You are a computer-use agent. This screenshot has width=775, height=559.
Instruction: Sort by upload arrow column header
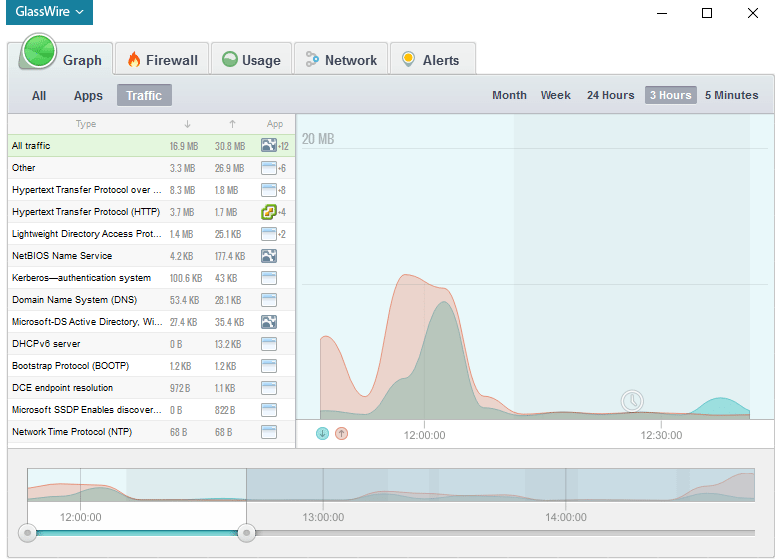[x=232, y=124]
